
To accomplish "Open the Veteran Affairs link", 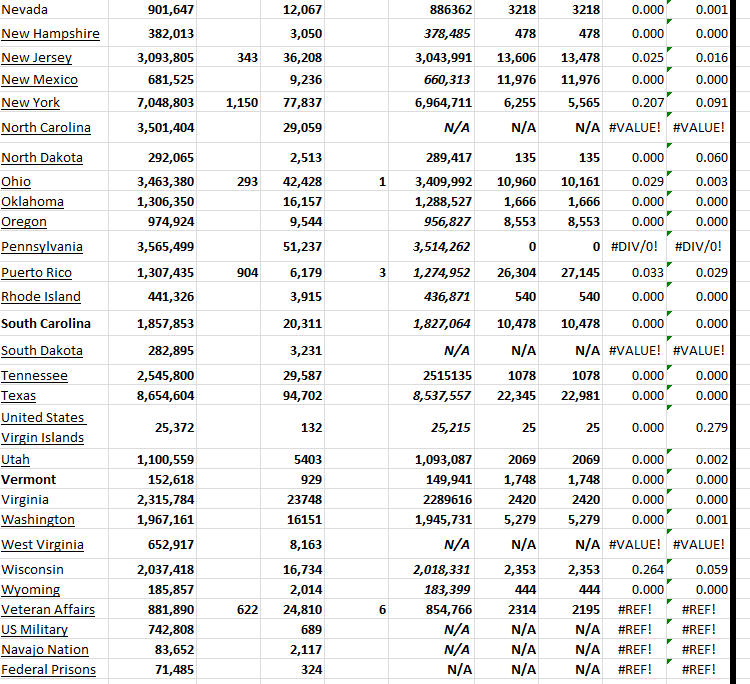I will [x=48, y=610].
